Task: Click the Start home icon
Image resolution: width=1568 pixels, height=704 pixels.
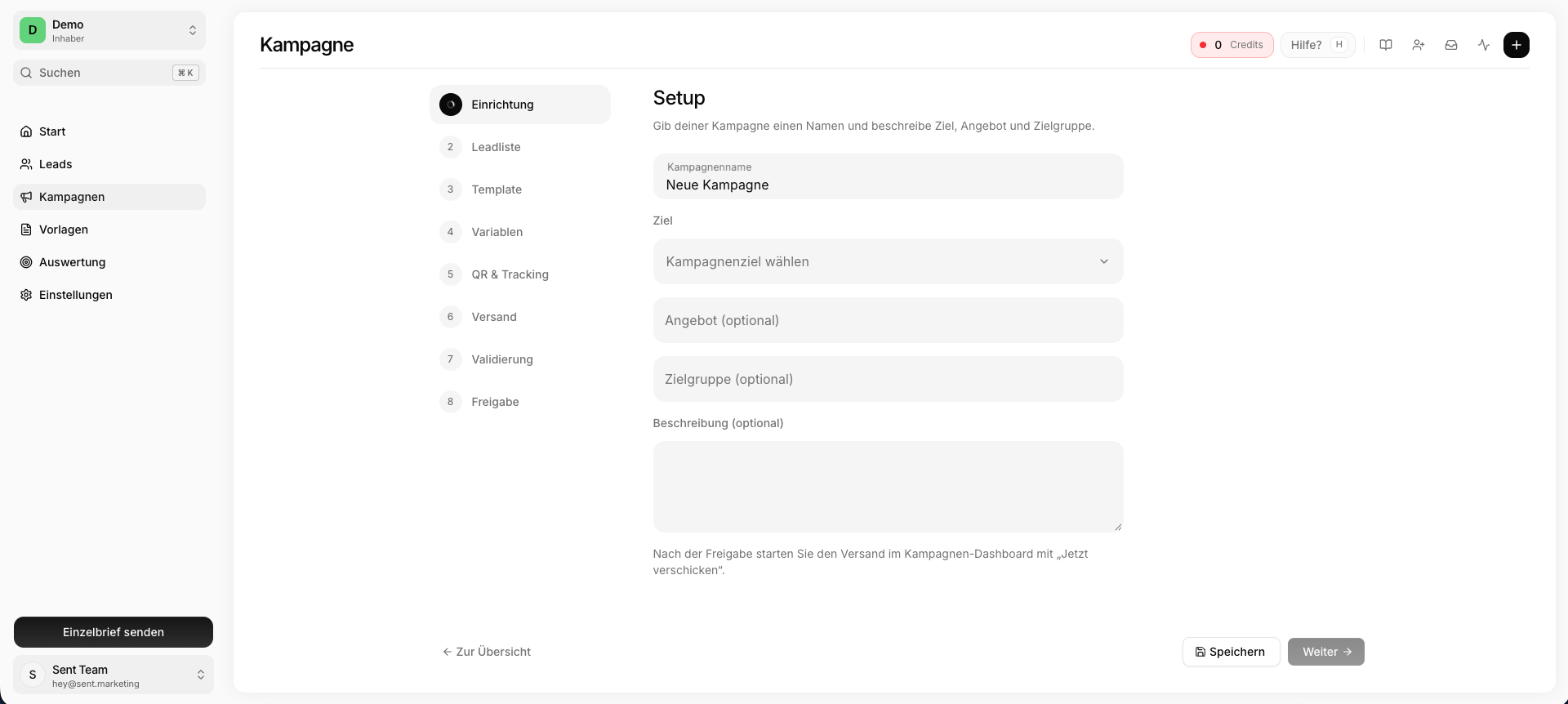Action: tap(26, 131)
